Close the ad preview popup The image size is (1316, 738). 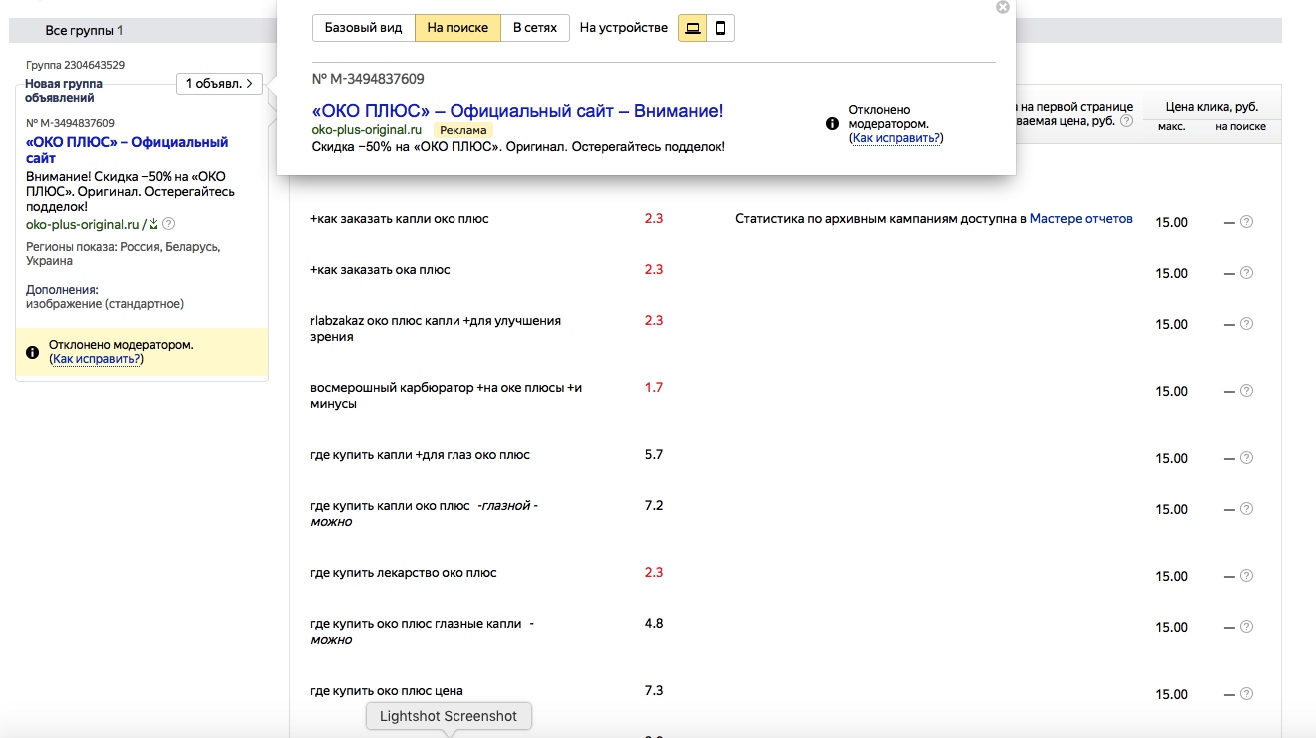1003,7
